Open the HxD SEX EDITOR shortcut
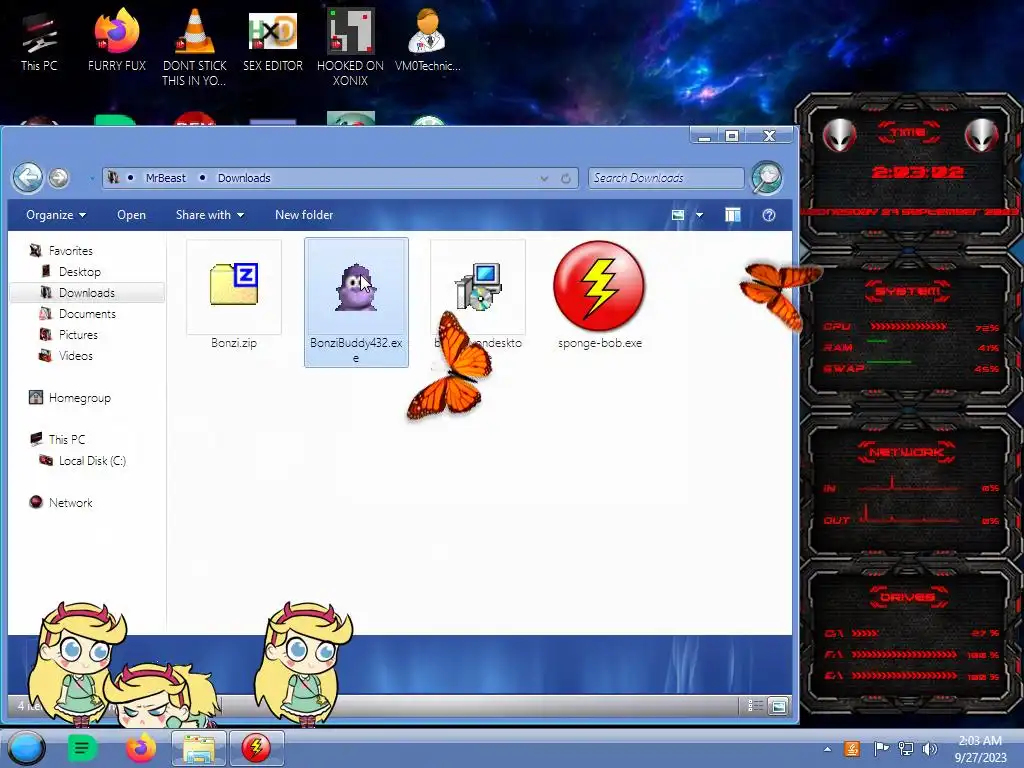 272,40
